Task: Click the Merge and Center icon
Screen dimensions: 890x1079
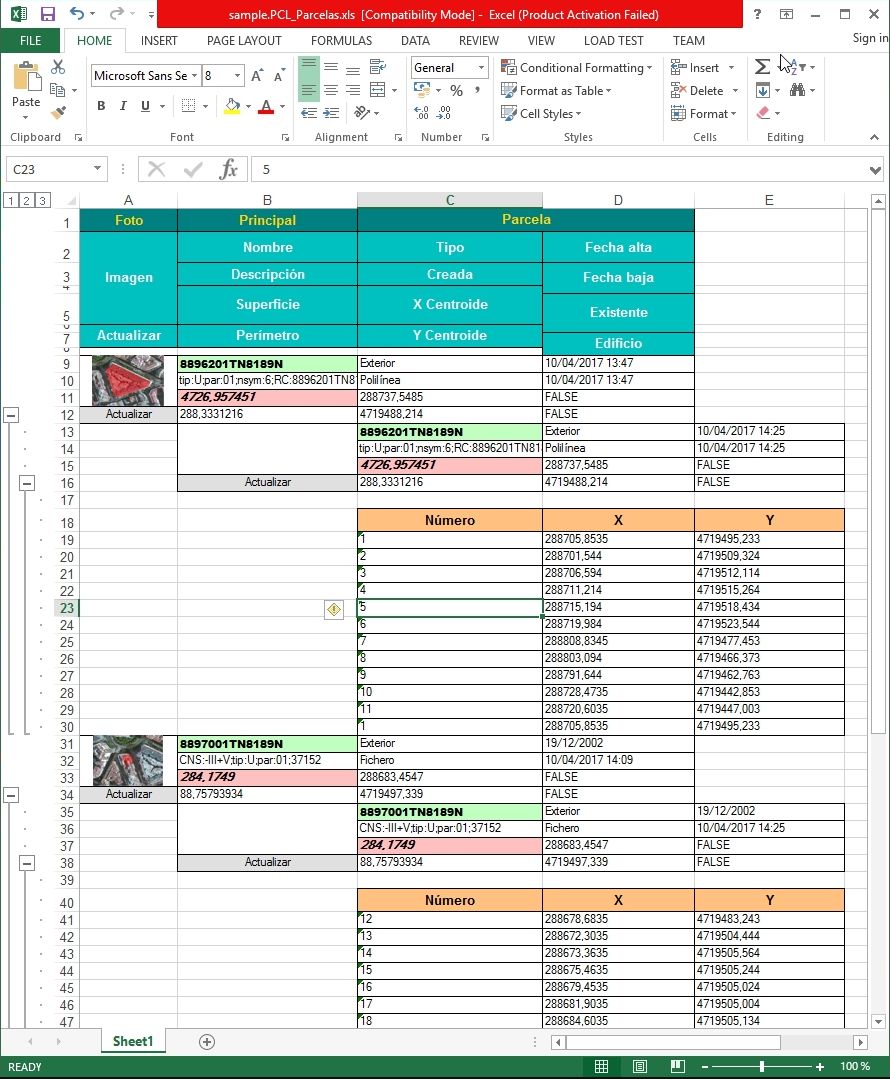Action: pyautogui.click(x=377, y=90)
